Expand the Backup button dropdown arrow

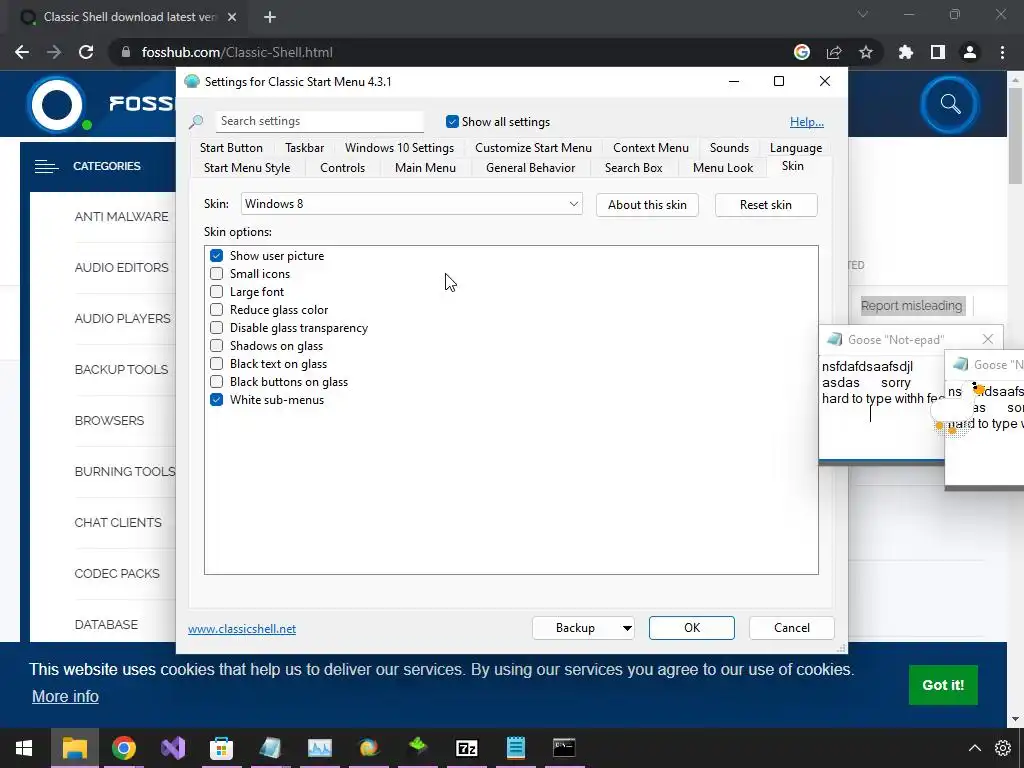[x=626, y=628]
